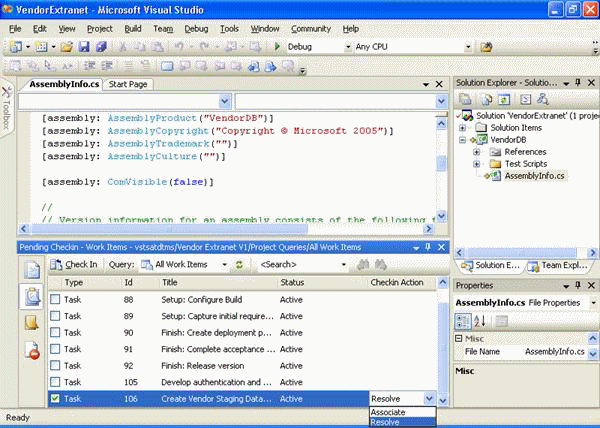Expand the Solution Items node
Screen dimensions: 600x428
pyautogui.click(x=462, y=128)
